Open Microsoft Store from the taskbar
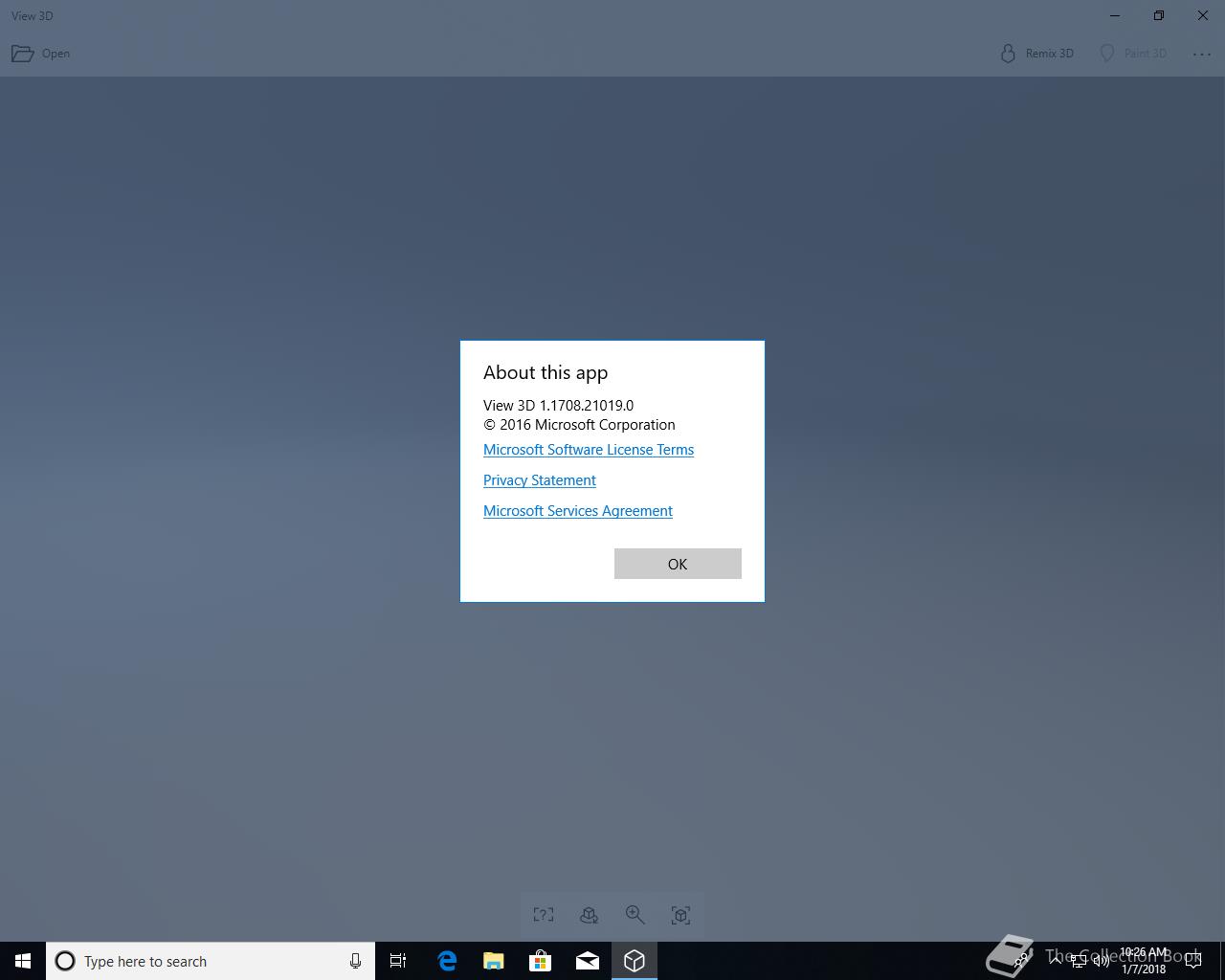 pos(541,961)
